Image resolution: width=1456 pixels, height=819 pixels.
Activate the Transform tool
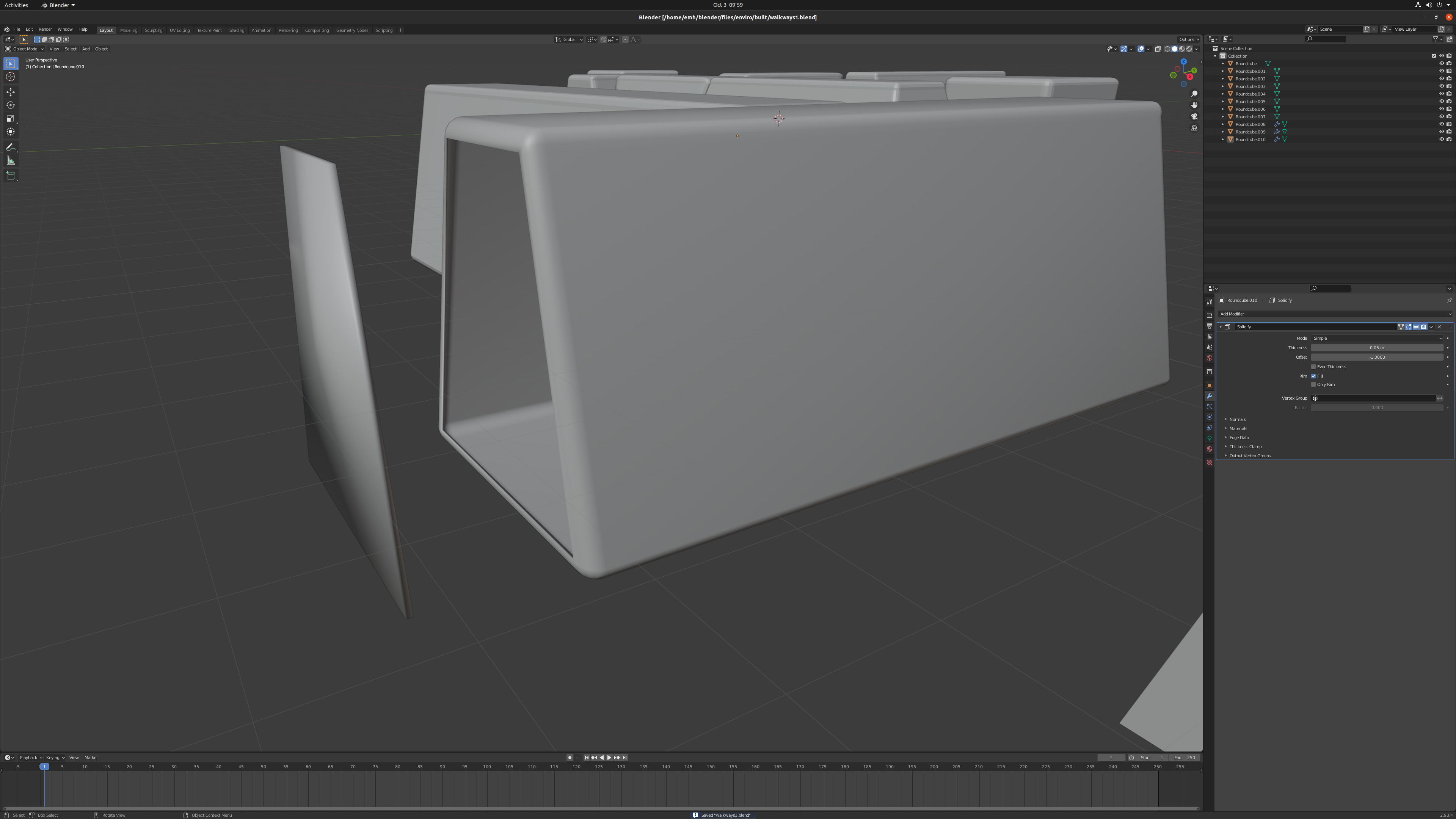(x=11, y=132)
